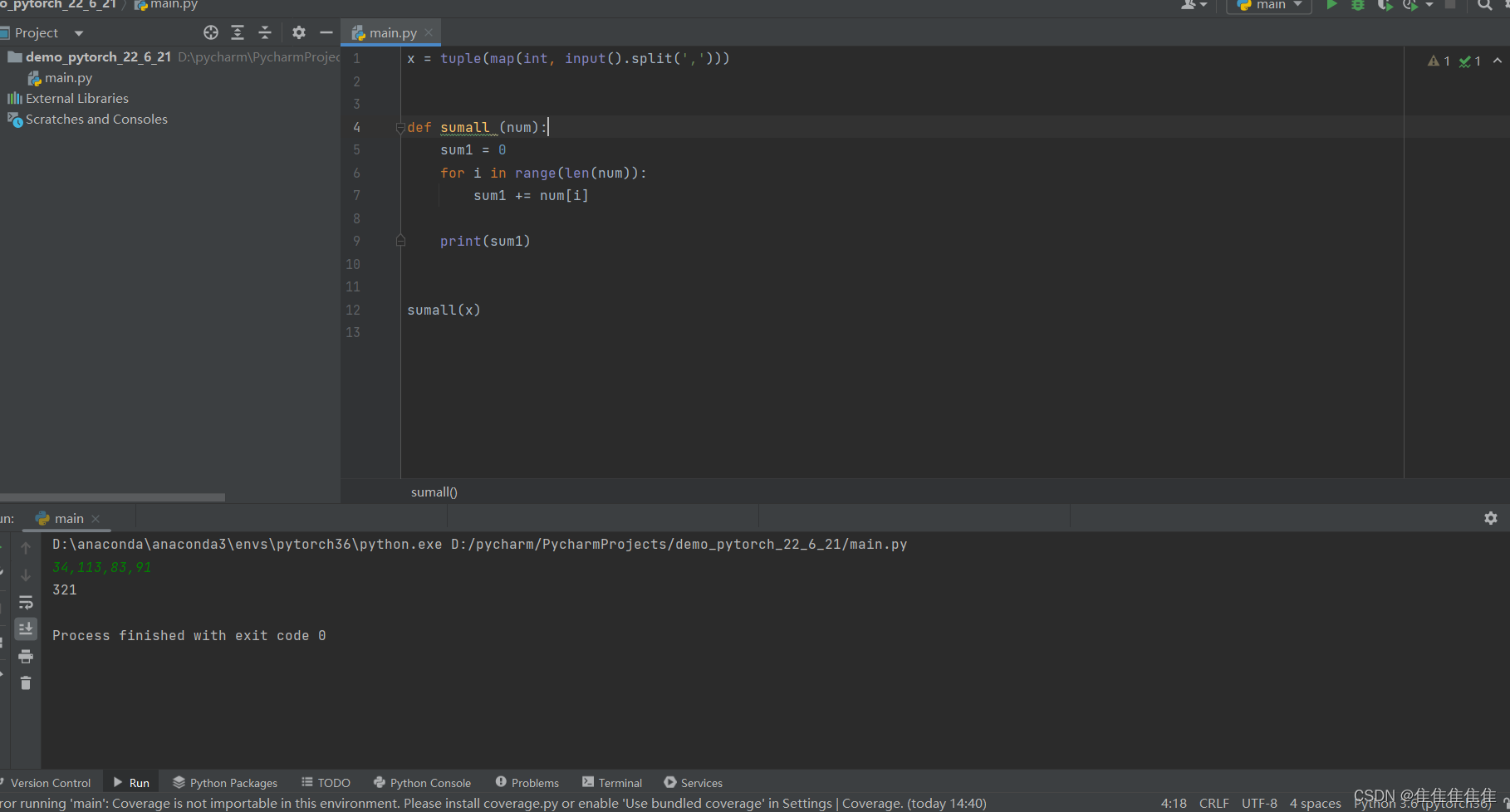This screenshot has width=1510, height=812.
Task: Click output value 321 in console
Action: [65, 589]
